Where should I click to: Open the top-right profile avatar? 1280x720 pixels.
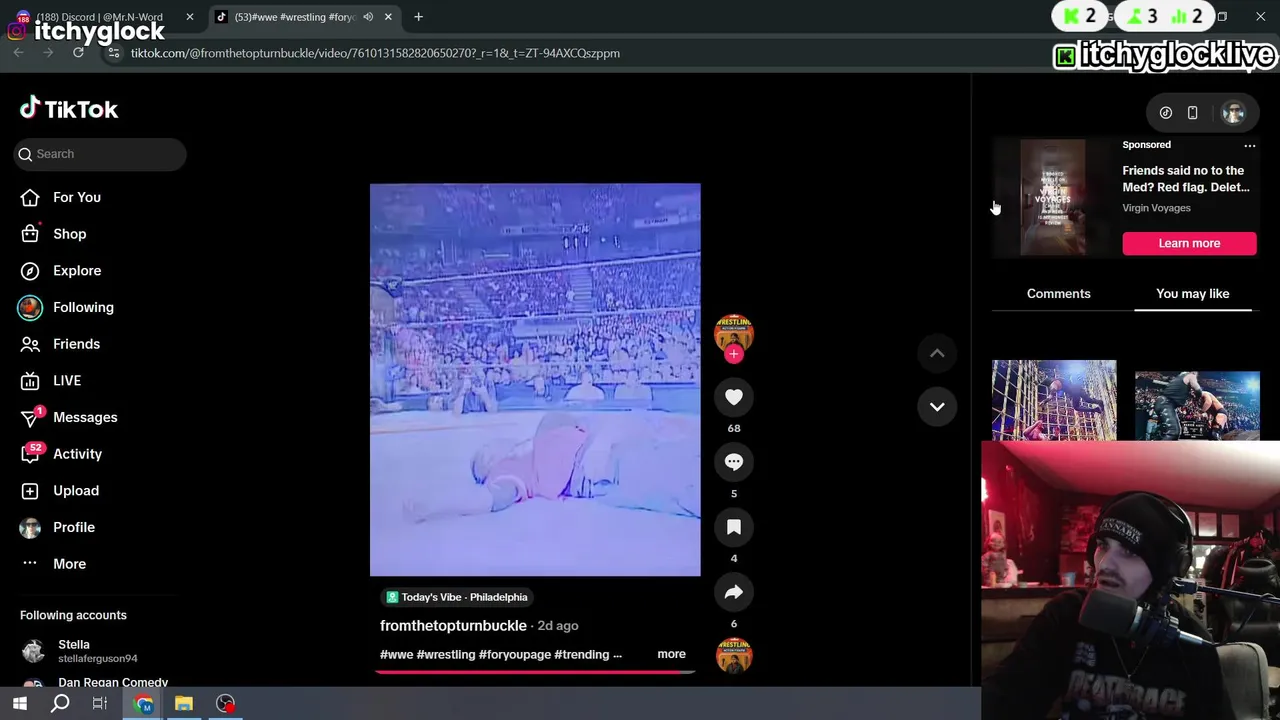click(1233, 113)
